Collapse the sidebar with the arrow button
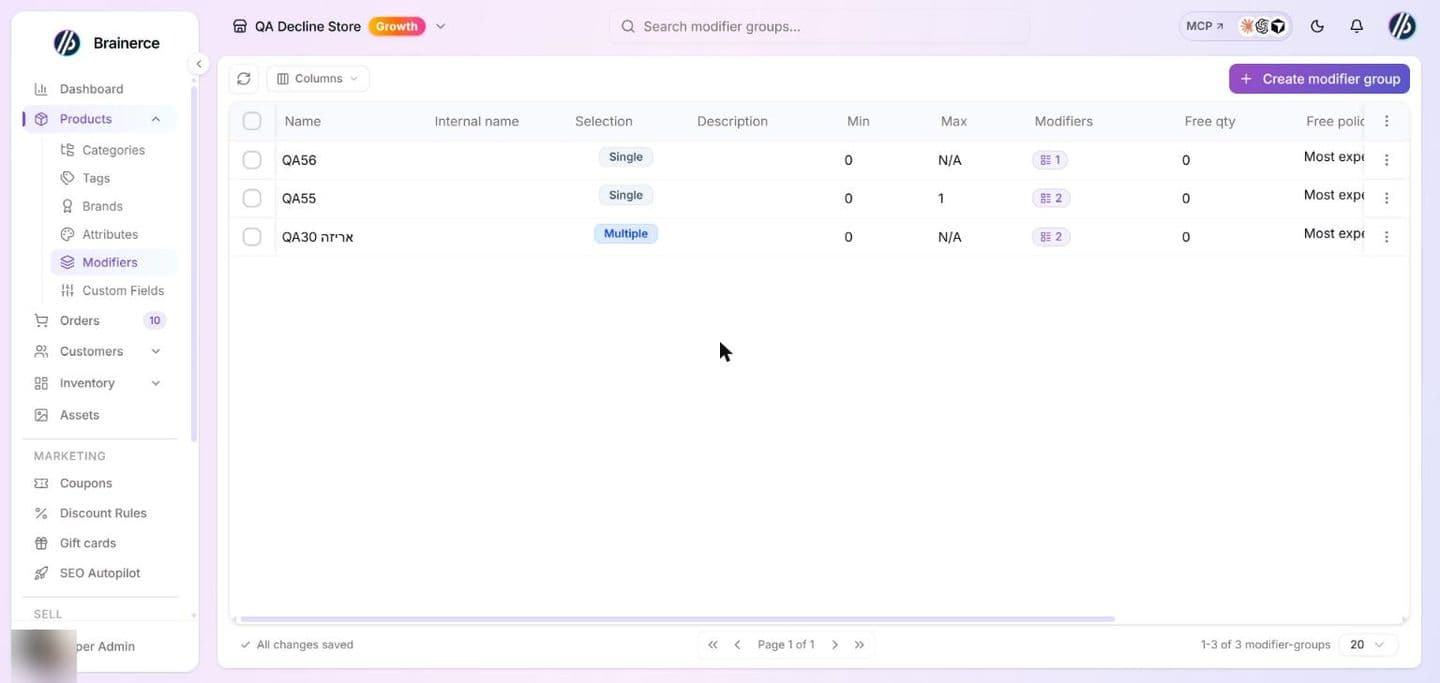 point(198,64)
